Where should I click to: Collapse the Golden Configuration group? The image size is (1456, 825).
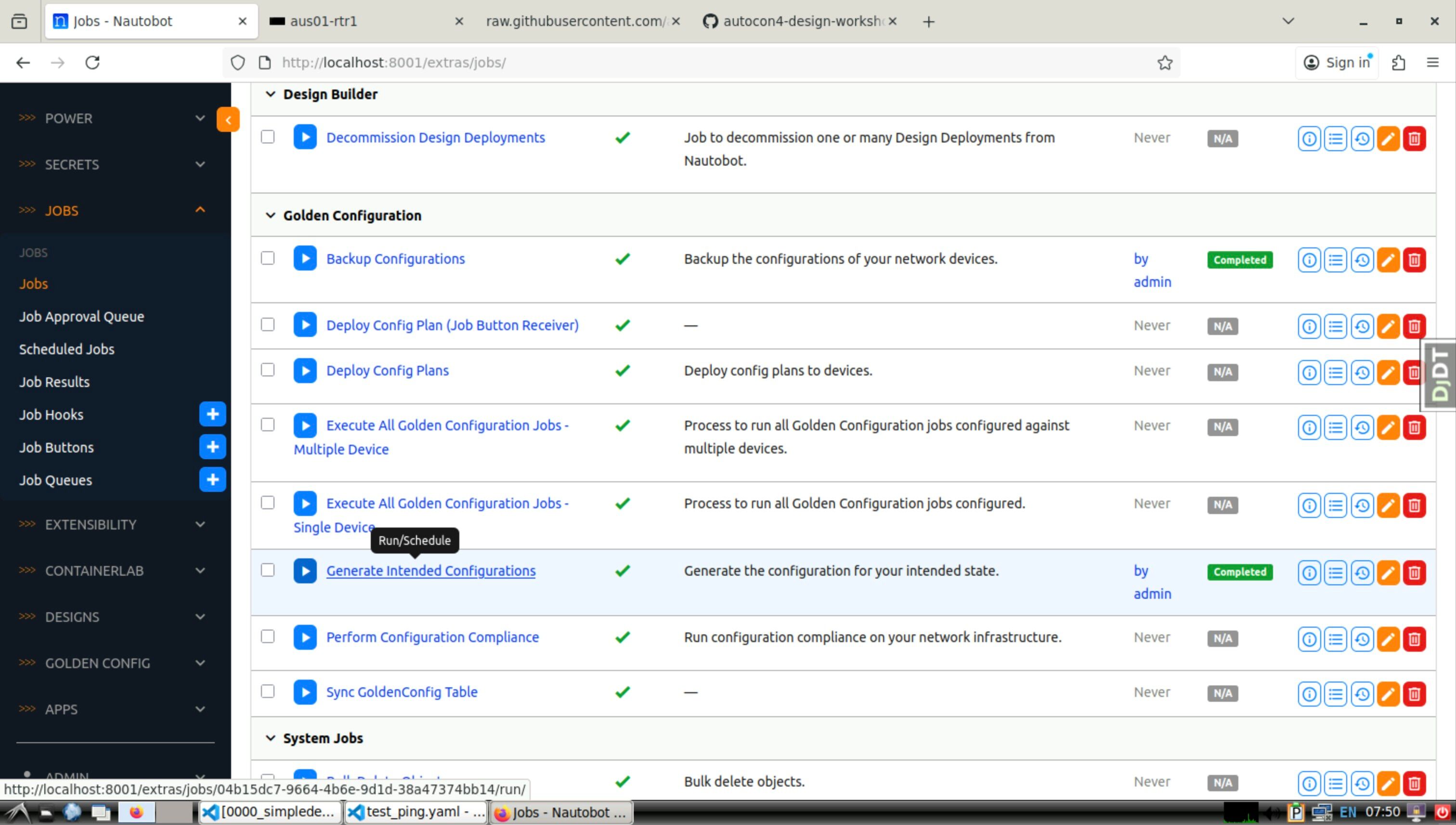pos(270,215)
